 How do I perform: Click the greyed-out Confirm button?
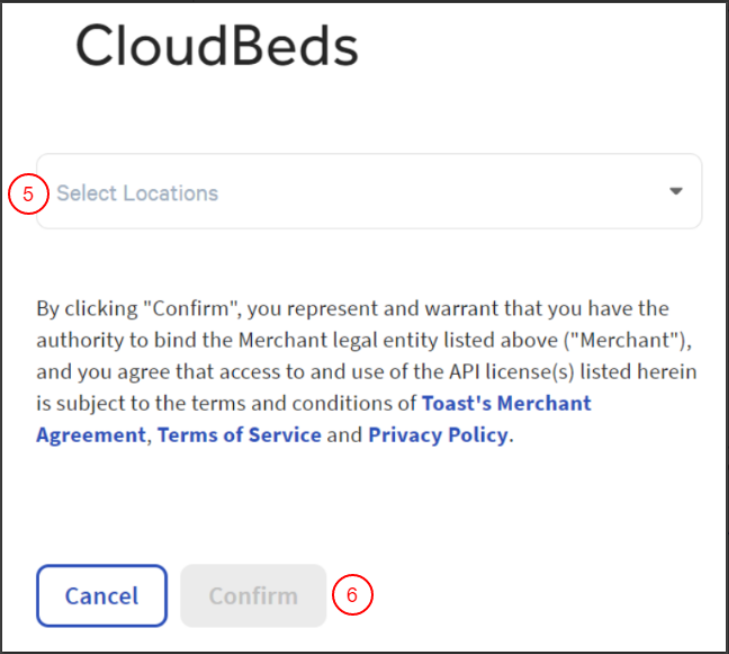coord(253,596)
